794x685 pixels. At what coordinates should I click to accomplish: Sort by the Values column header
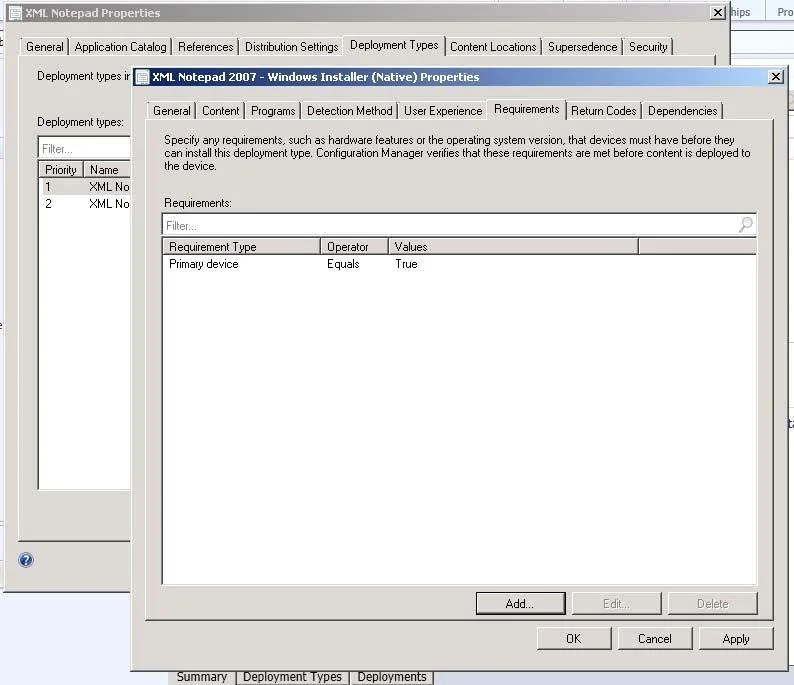(x=513, y=247)
